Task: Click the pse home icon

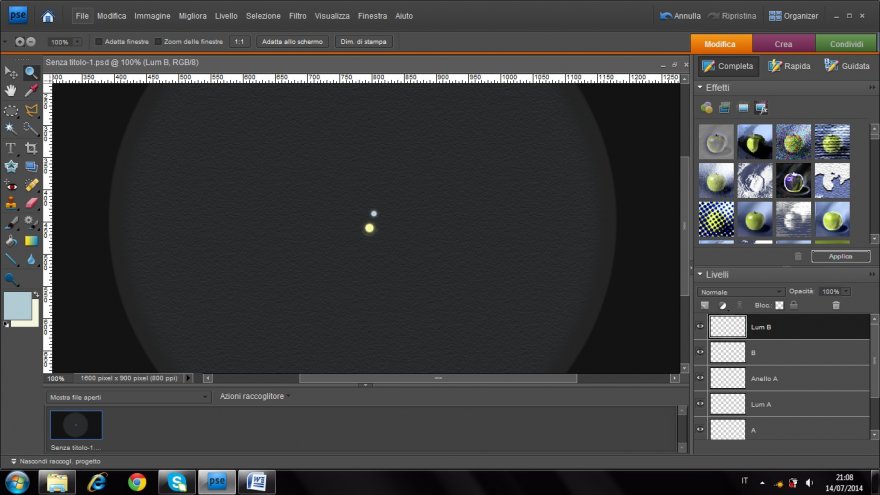Action: (48, 16)
